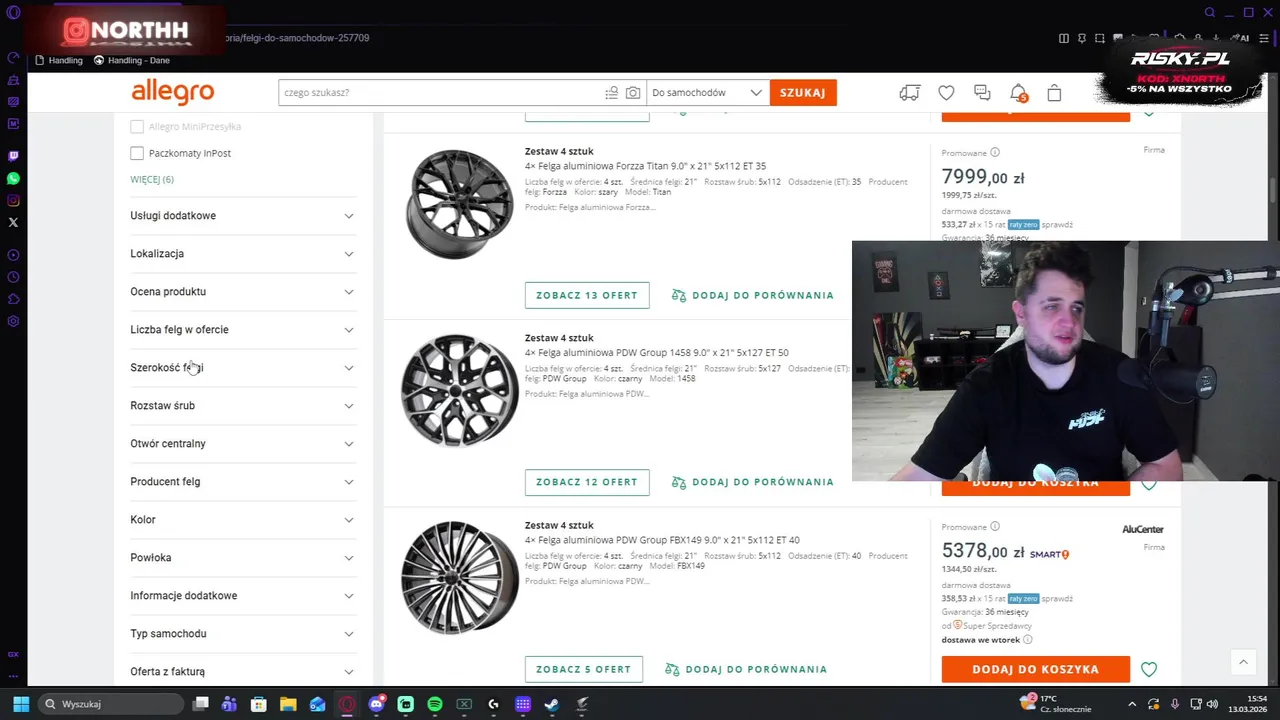Viewport: 1280px width, 720px height.
Task: Click the czego szukasz search field
Action: coord(440,93)
